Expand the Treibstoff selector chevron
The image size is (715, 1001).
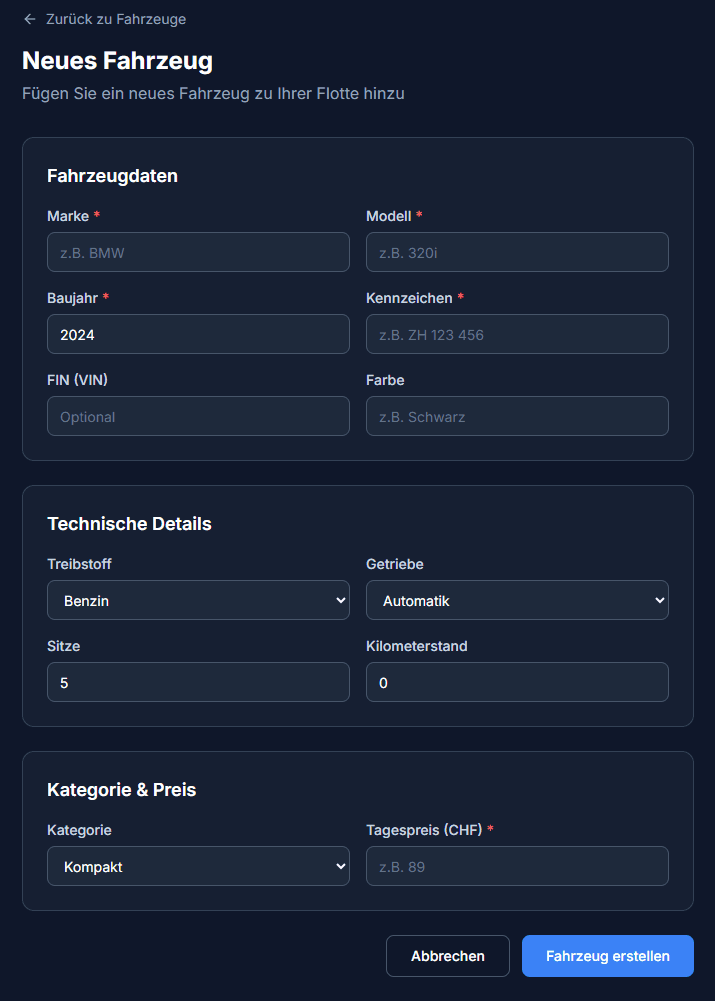[x=340, y=600]
